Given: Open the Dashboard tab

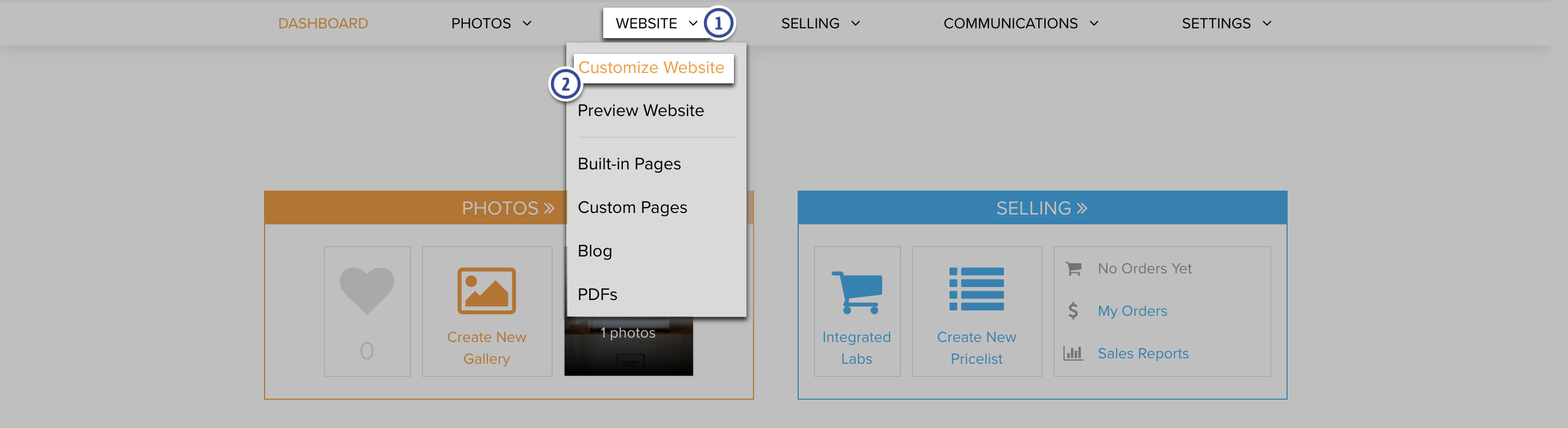Looking at the screenshot, I should tap(323, 23).
